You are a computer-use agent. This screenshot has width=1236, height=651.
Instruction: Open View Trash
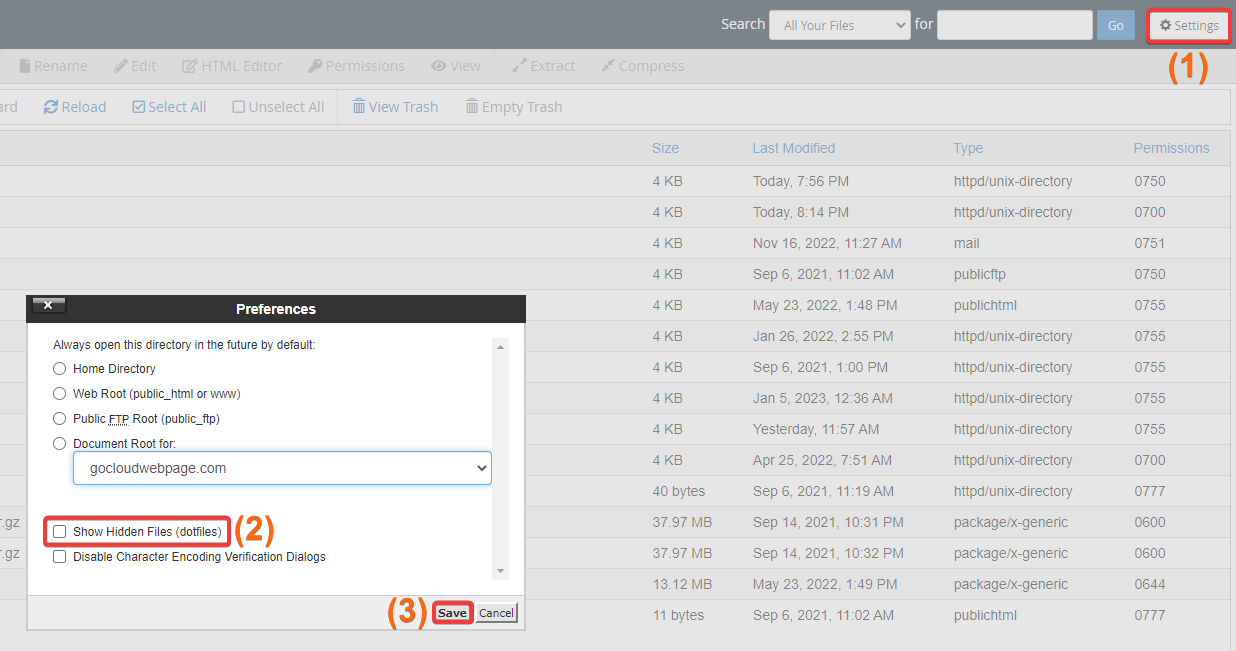[x=395, y=107]
